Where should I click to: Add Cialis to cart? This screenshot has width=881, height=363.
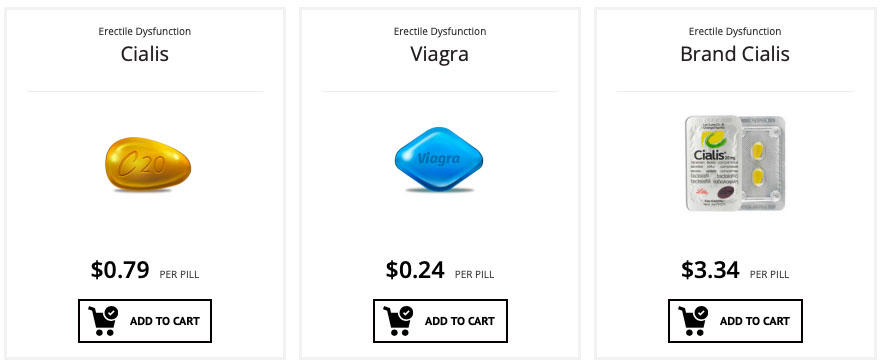(x=145, y=321)
